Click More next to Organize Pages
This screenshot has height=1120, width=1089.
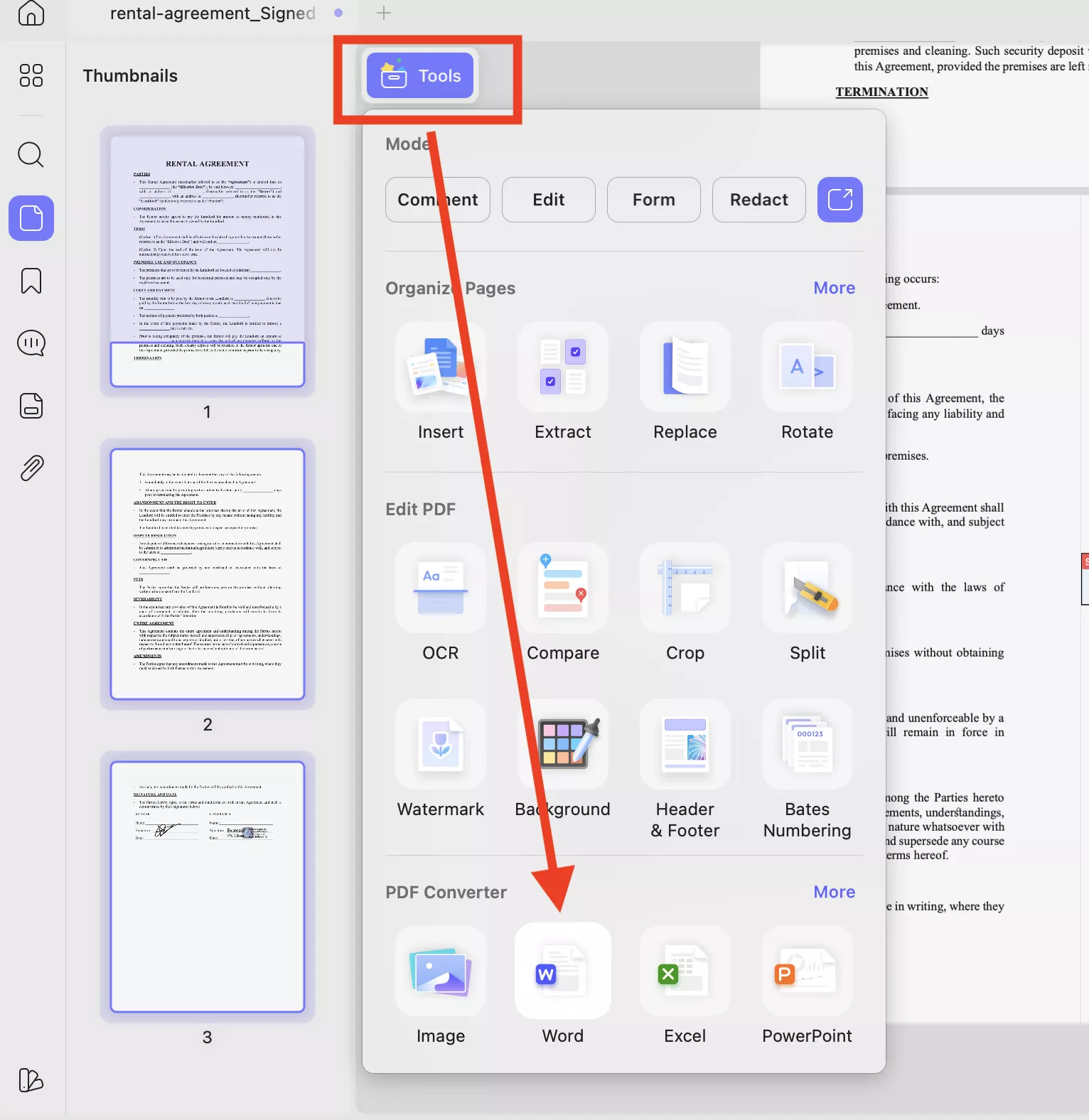pyautogui.click(x=835, y=288)
